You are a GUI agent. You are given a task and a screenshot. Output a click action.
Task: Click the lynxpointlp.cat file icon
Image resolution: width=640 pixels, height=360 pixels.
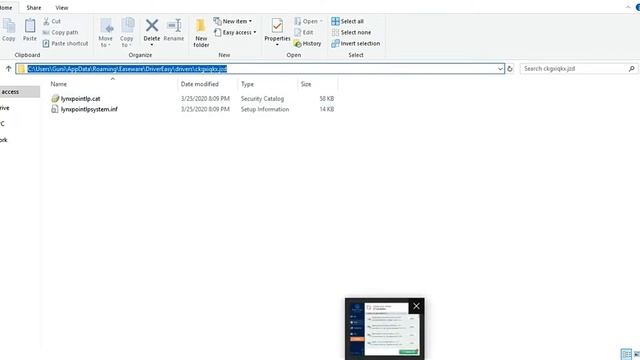click(x=55, y=98)
